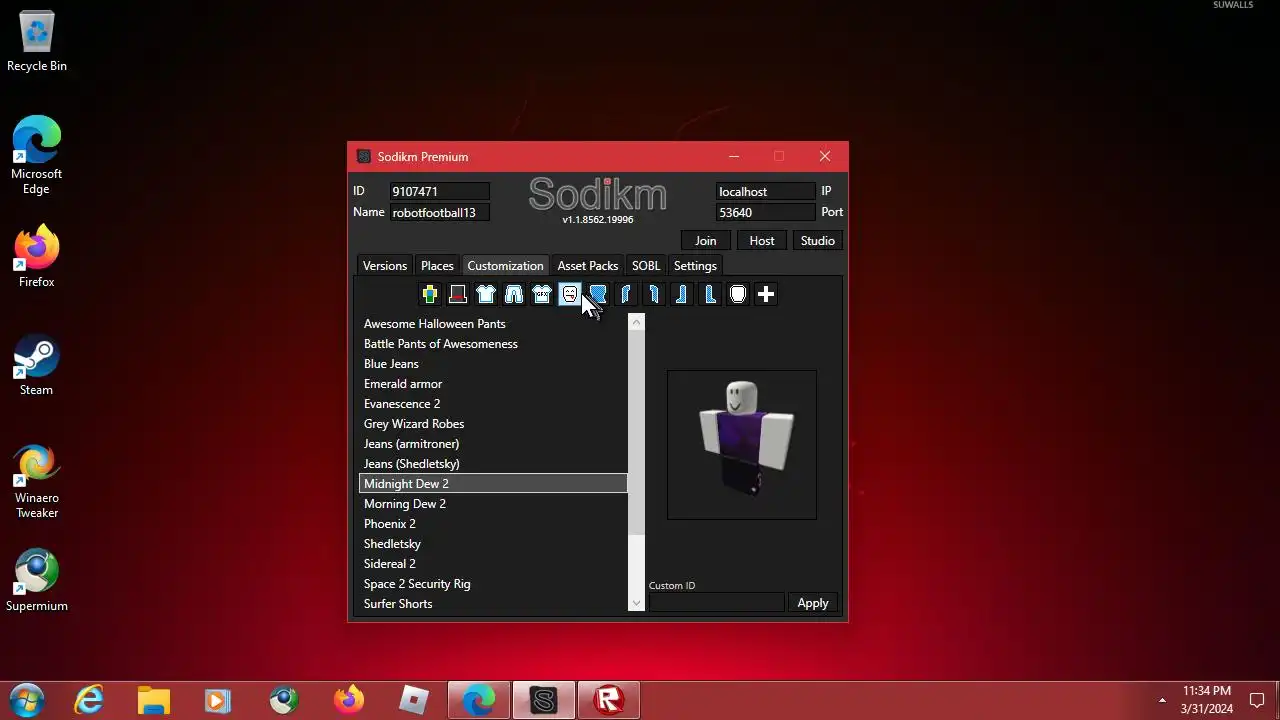Click the IP field showing localhost
Screen dimensions: 1280x720
coord(765,191)
